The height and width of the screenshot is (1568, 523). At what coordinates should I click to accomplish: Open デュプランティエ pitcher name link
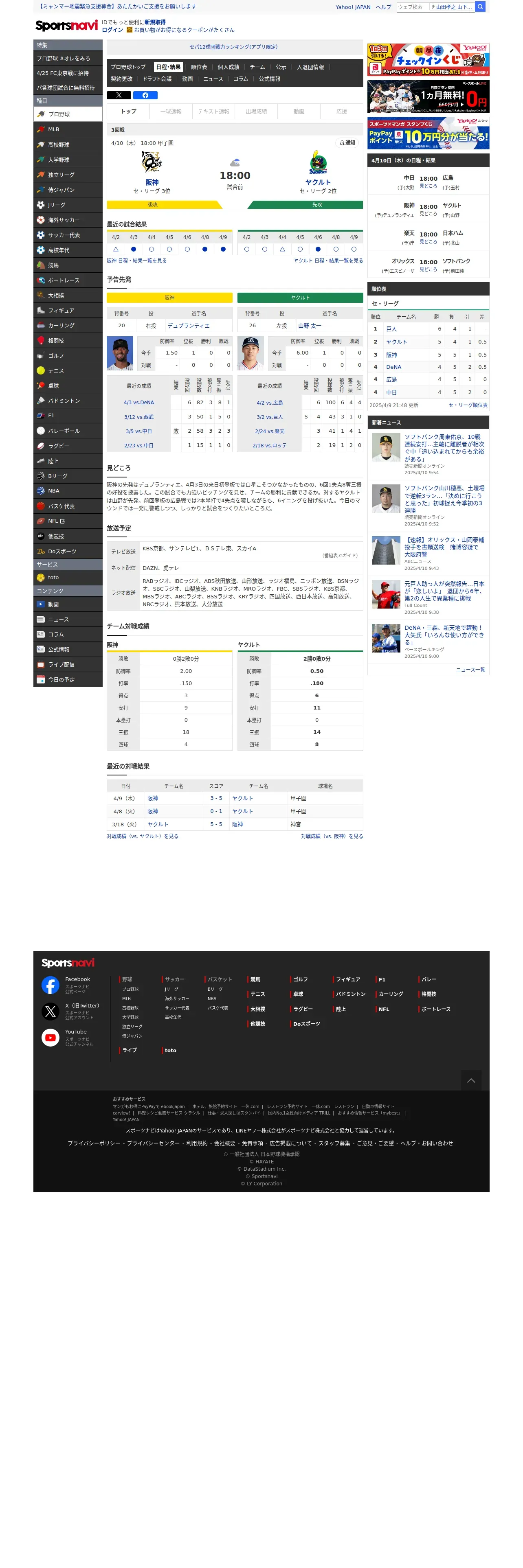click(189, 326)
